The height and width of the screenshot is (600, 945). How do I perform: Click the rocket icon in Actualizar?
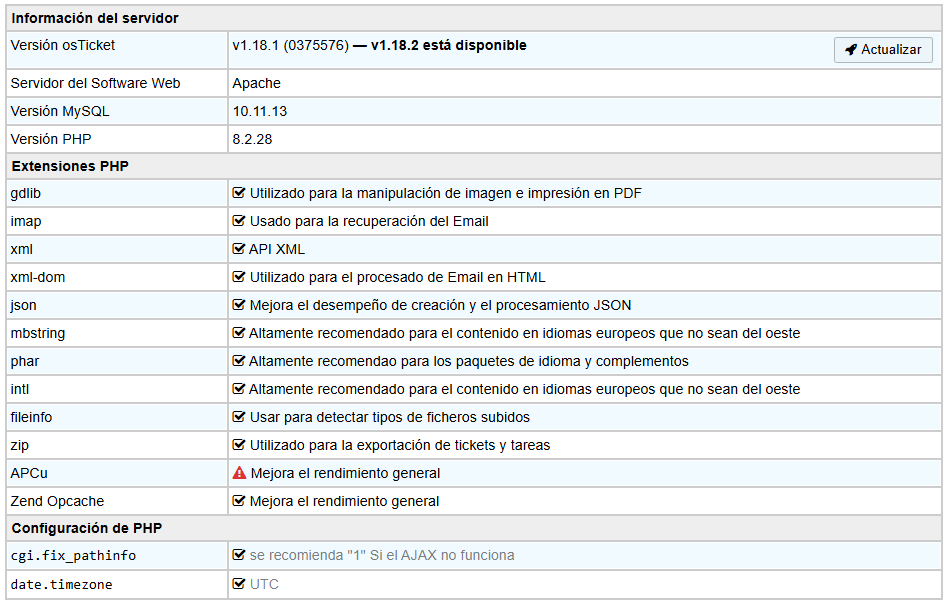[x=851, y=50]
